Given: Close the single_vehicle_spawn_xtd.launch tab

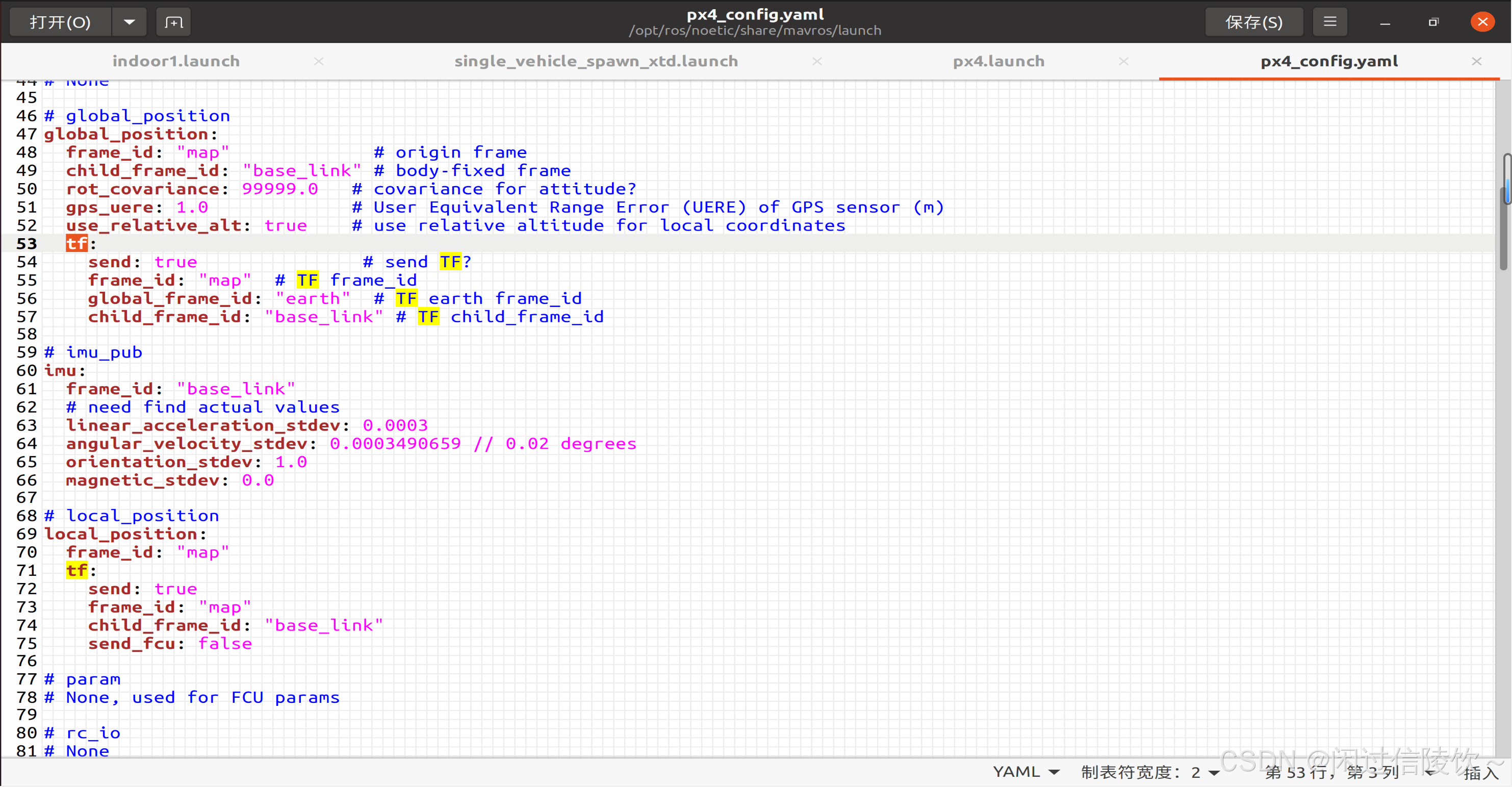Looking at the screenshot, I should 816,61.
